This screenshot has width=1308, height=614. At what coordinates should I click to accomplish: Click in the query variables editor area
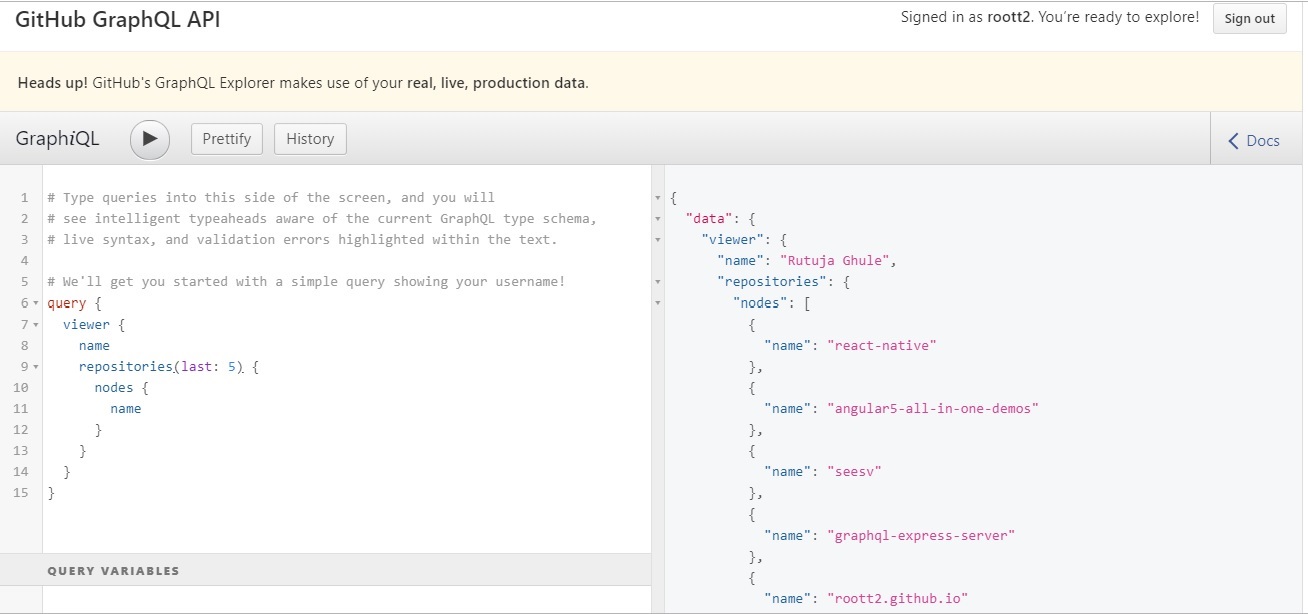pos(346,600)
